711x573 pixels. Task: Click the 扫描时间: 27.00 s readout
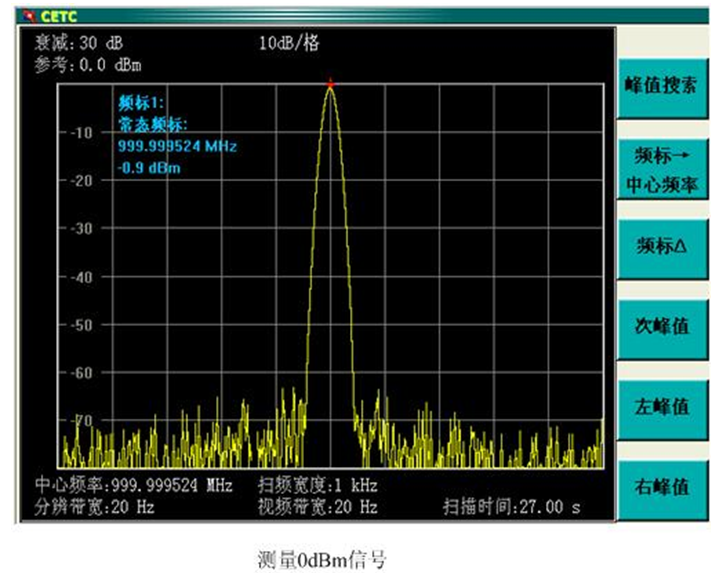coord(513,507)
